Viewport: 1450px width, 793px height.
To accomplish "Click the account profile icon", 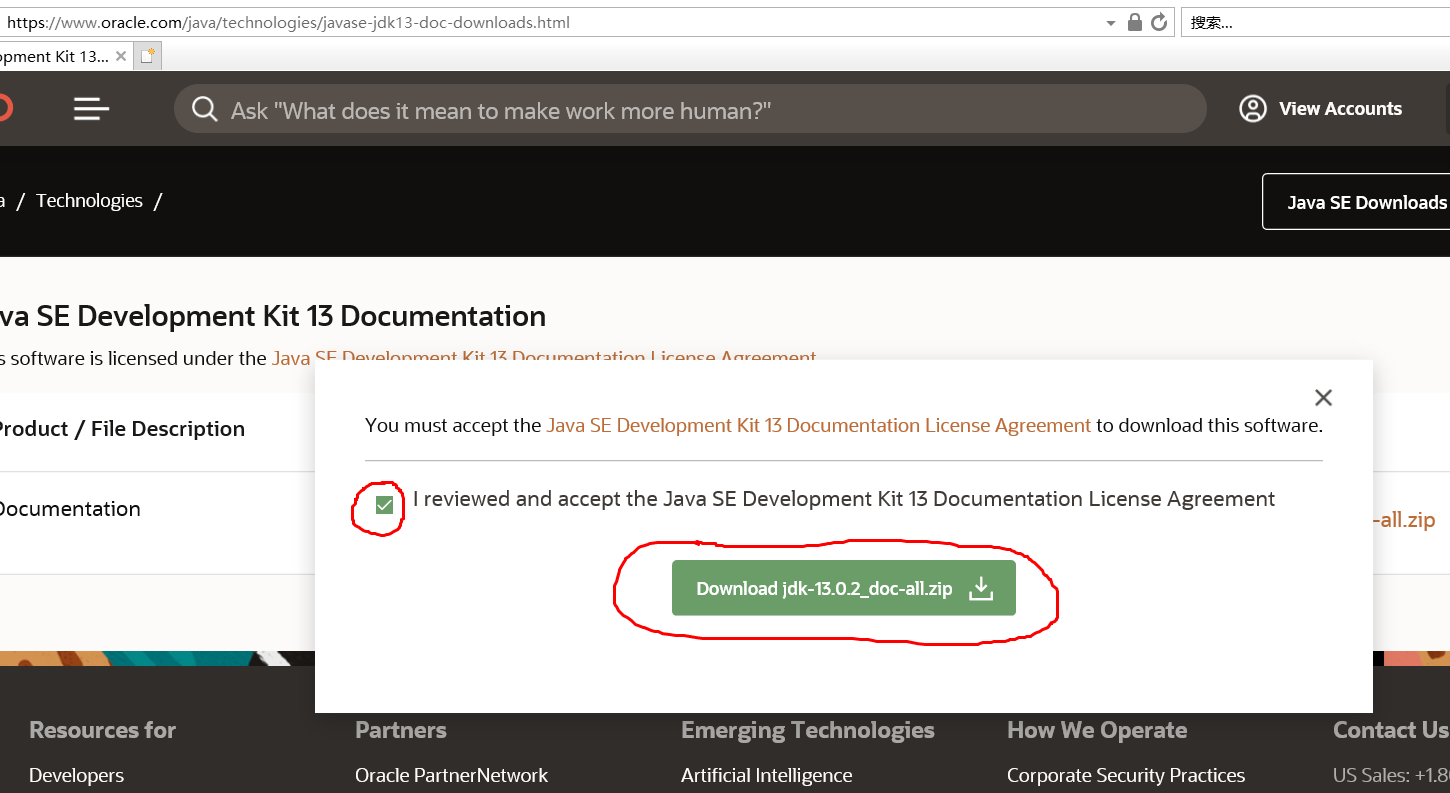I will tap(1253, 109).
